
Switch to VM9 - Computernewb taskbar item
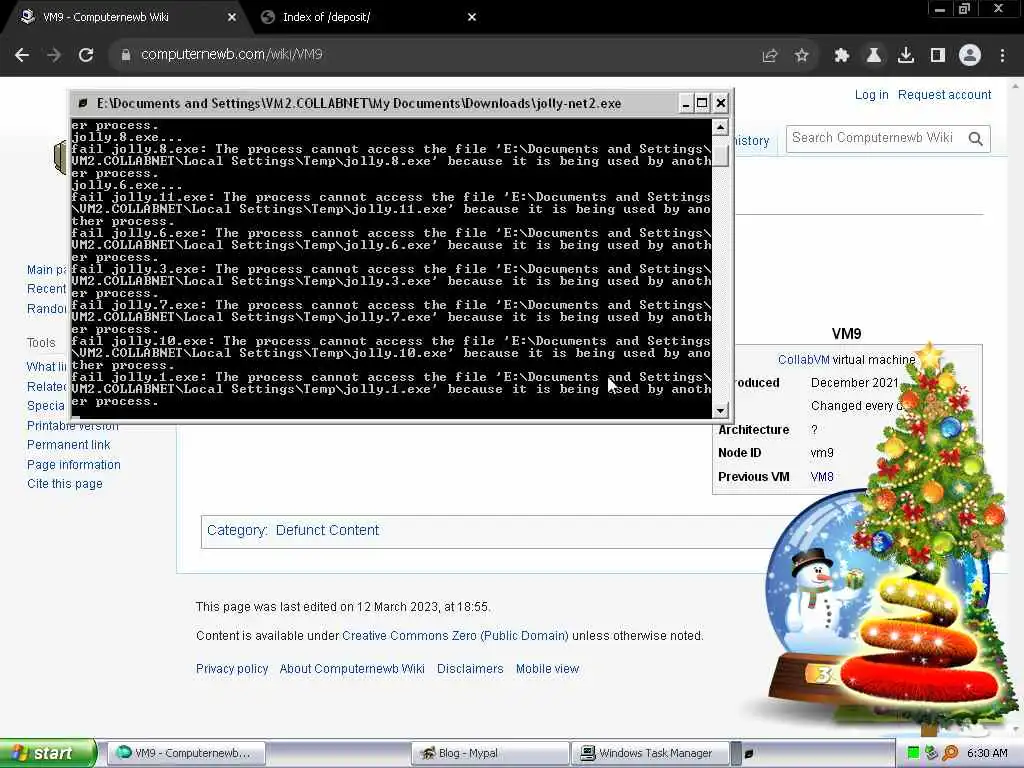(185, 753)
